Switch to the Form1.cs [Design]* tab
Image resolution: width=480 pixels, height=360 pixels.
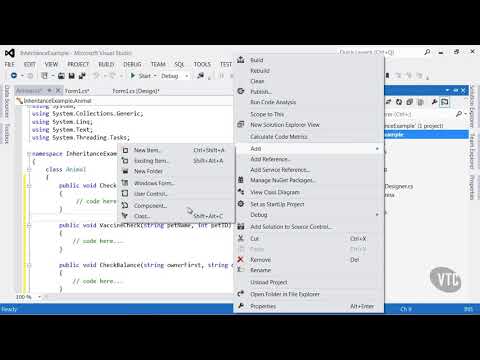click(x=136, y=91)
